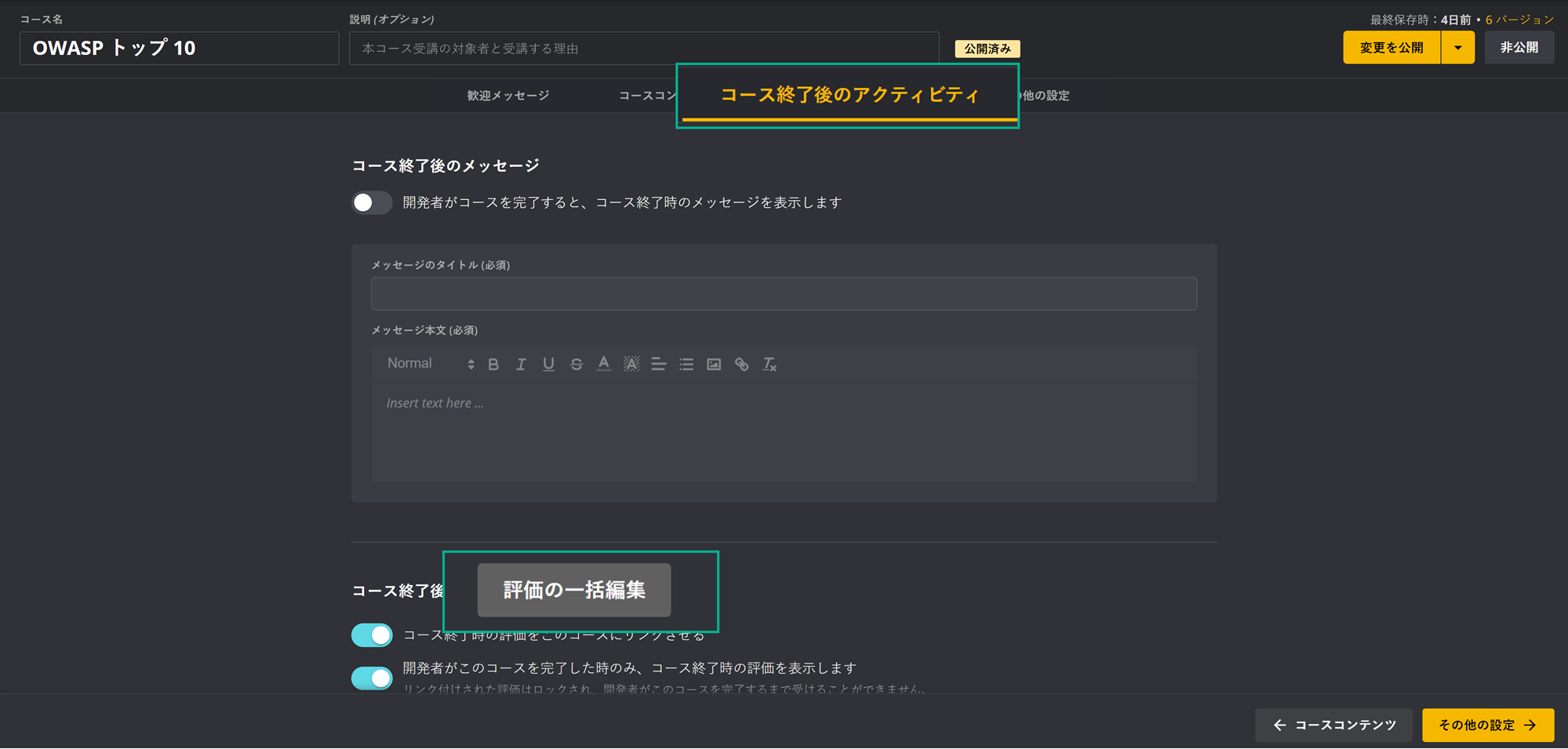Expand the publish changes dropdown arrow
Viewport: 1568px width, 749px height.
(1457, 48)
